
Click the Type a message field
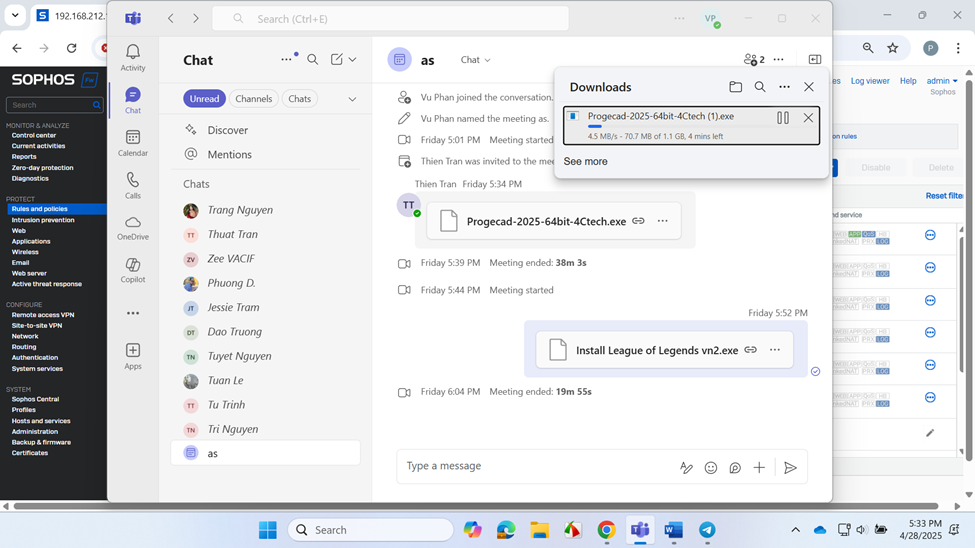coord(535,466)
